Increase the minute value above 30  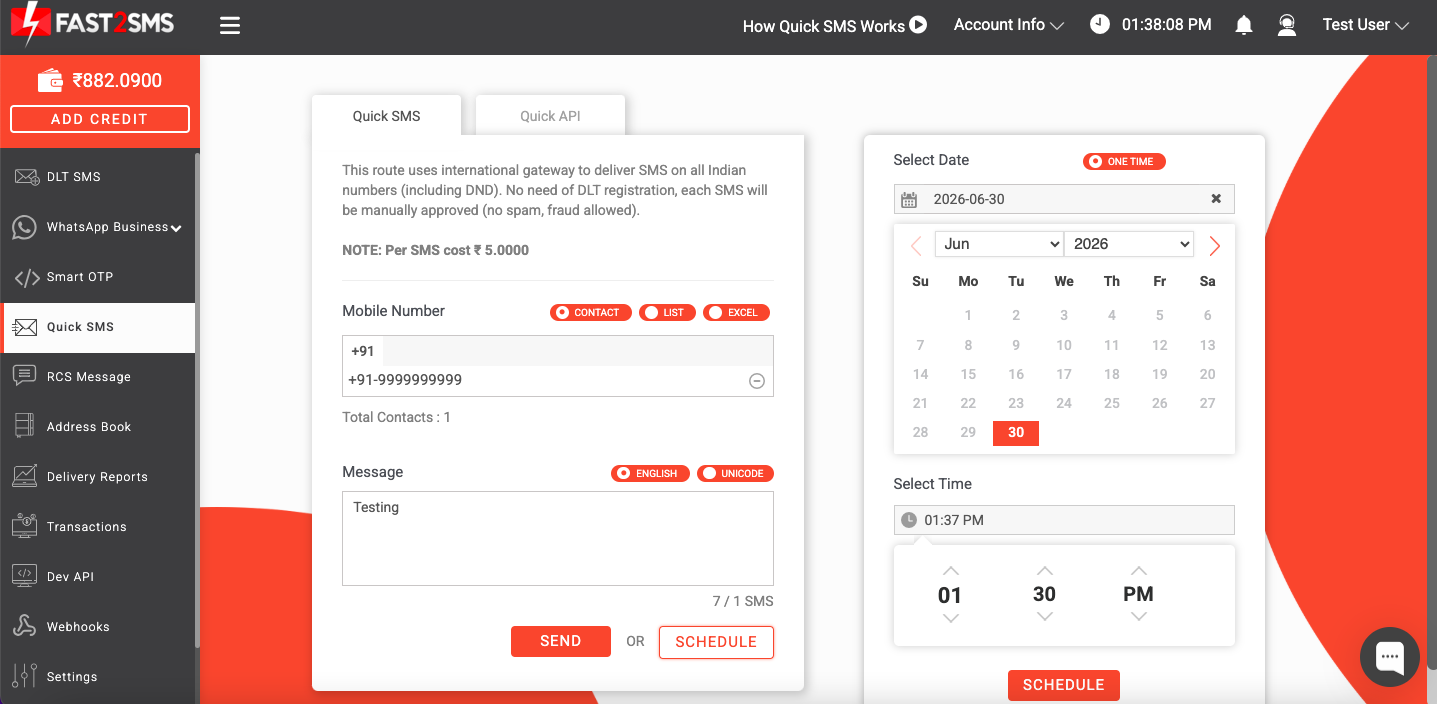[x=1044, y=571]
